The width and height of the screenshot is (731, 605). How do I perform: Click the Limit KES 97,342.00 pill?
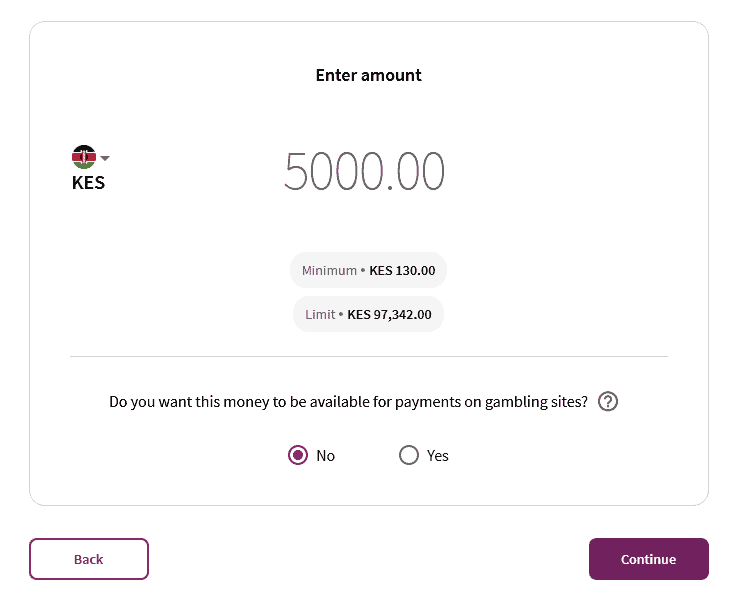point(368,314)
